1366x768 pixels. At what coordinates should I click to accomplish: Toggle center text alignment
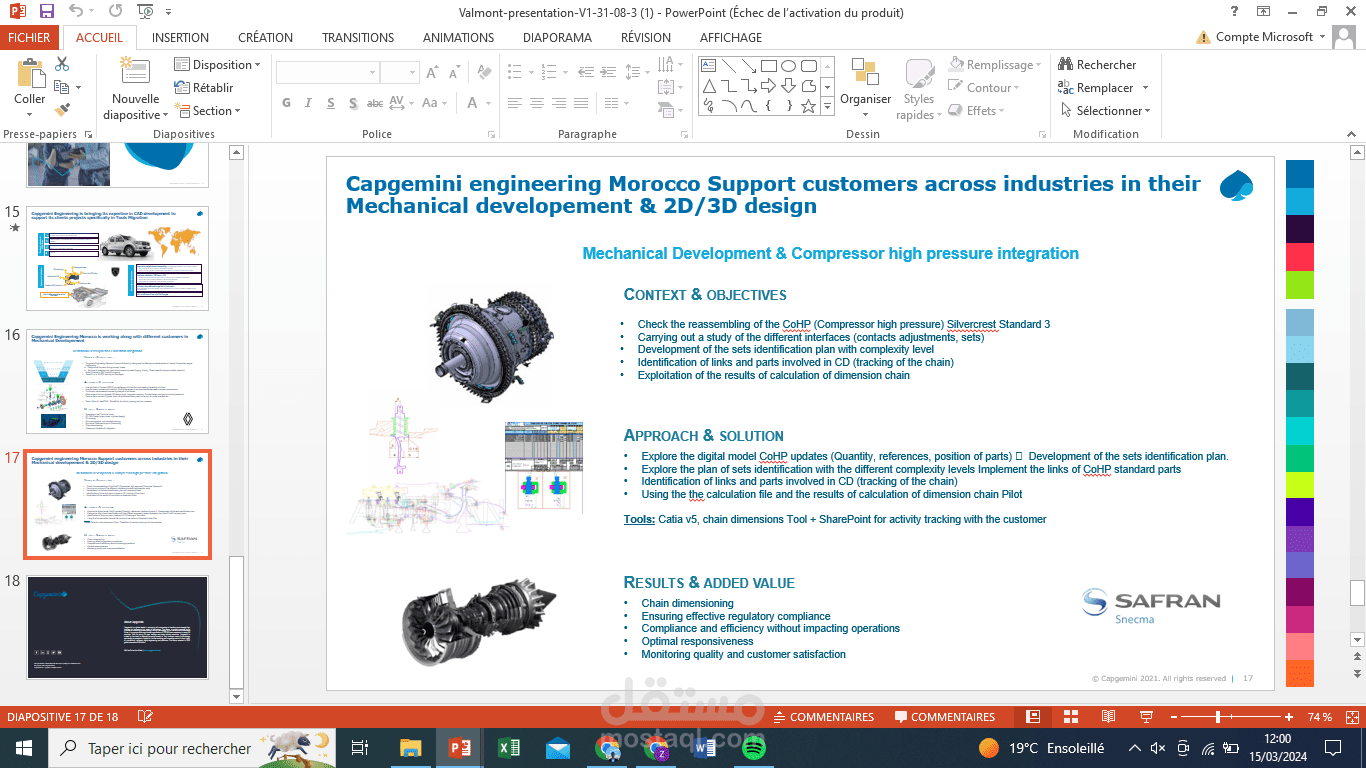point(537,103)
